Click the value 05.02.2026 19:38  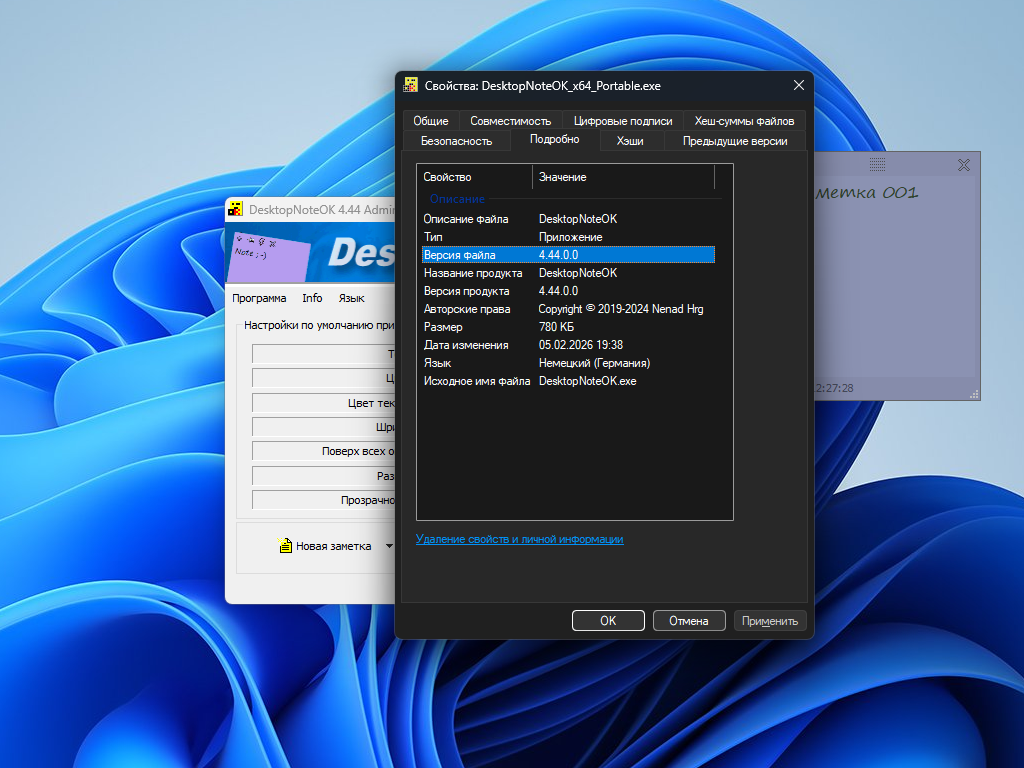tap(581, 345)
